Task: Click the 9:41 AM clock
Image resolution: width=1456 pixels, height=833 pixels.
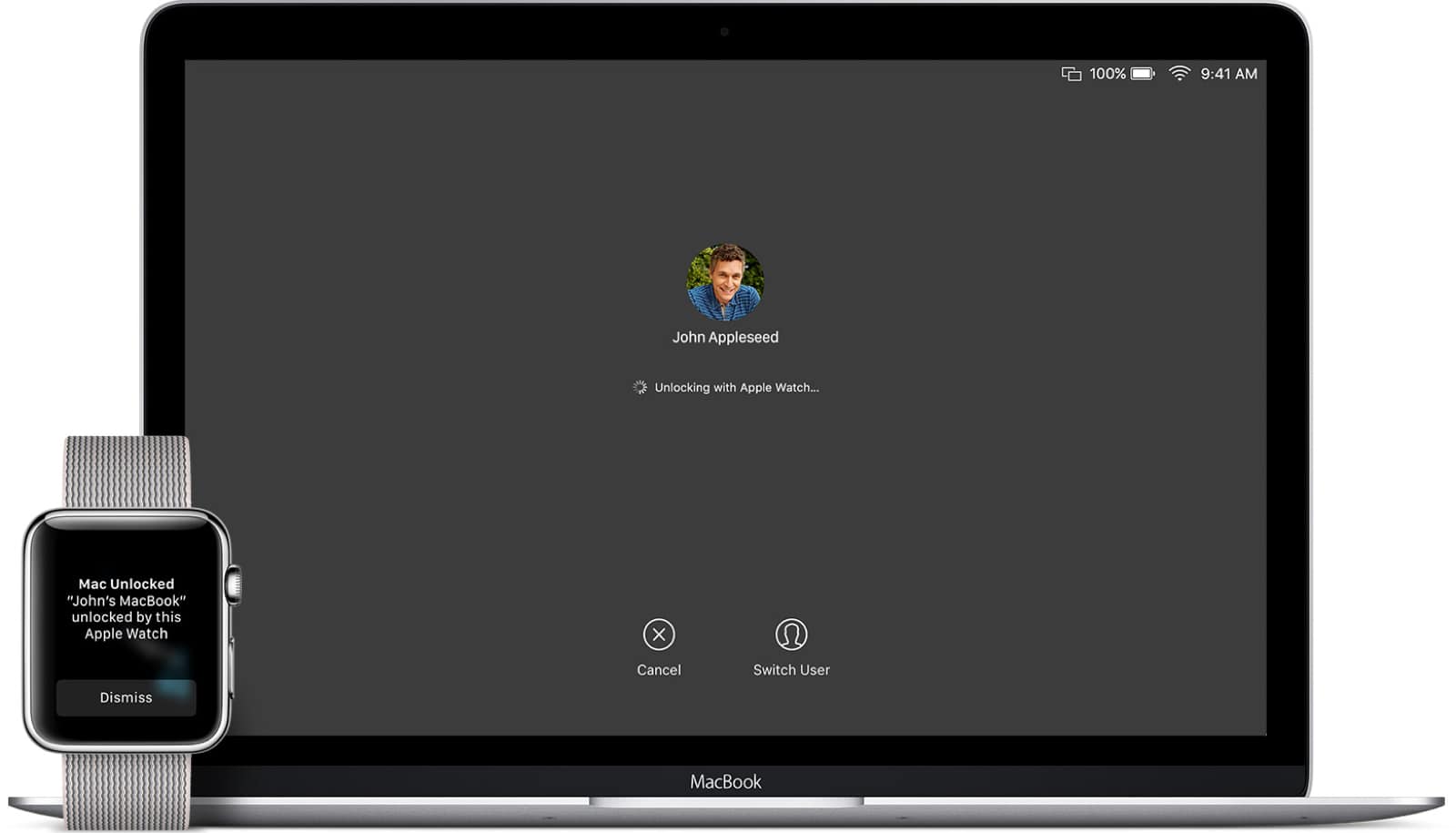Action: [1228, 74]
